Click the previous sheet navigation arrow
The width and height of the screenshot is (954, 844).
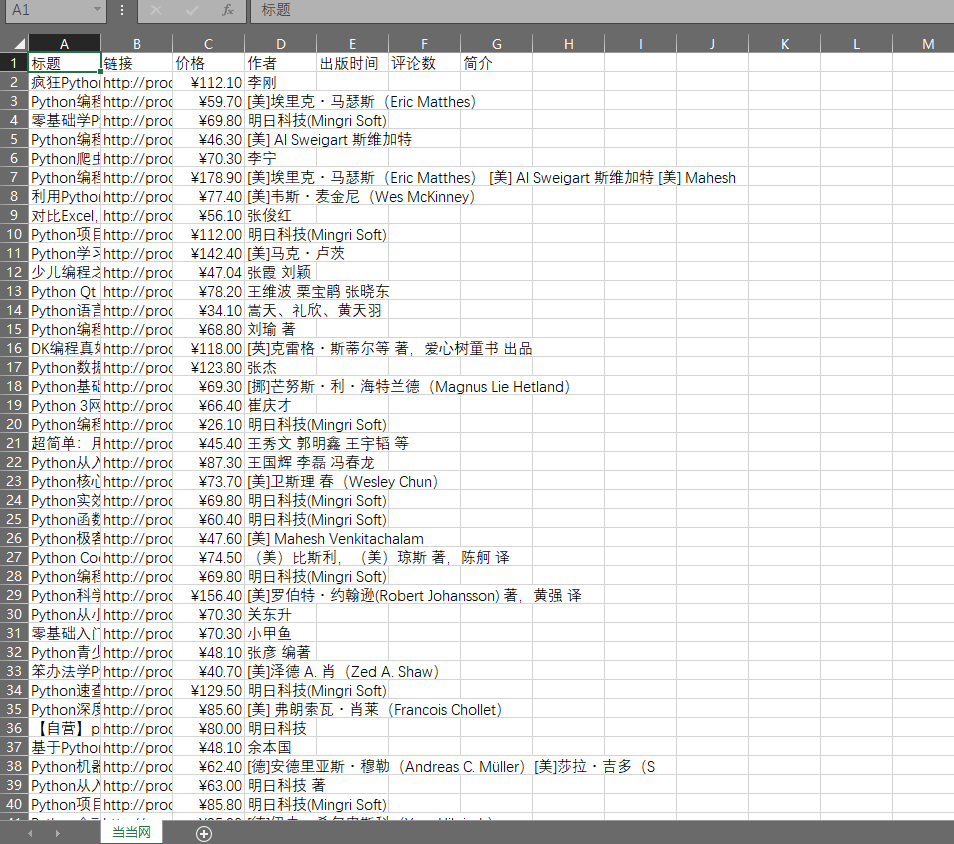tap(30, 833)
